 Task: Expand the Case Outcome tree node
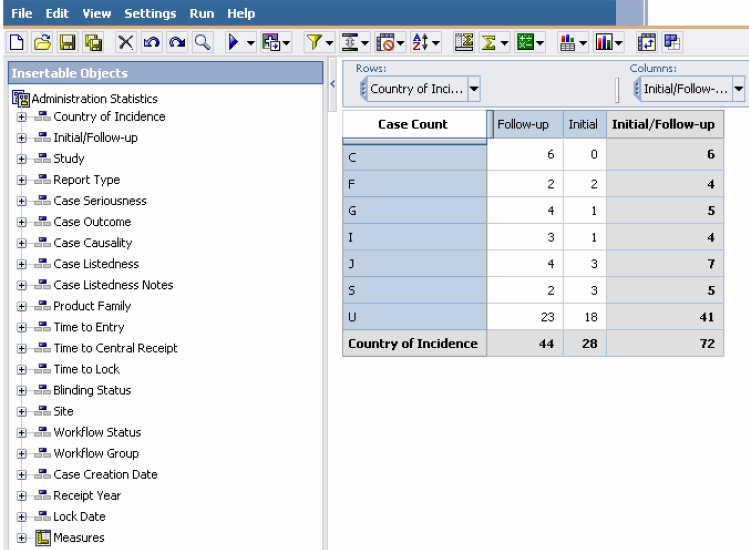[x=21, y=222]
